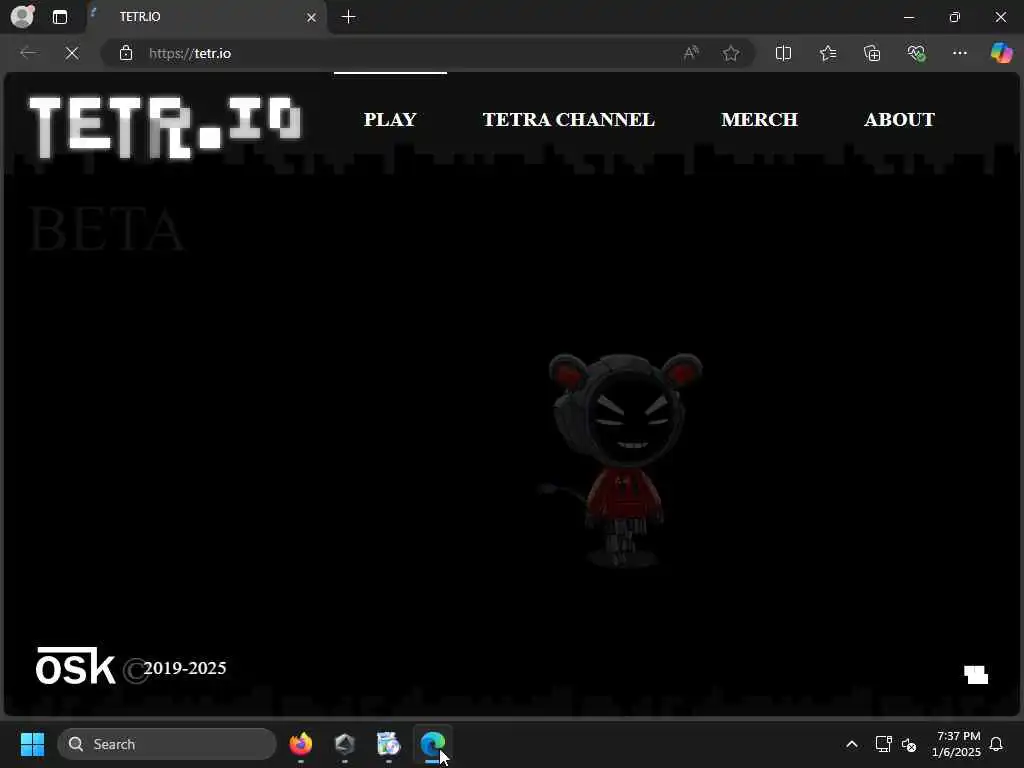
Task: Open the Windows Start menu
Action: [32, 744]
